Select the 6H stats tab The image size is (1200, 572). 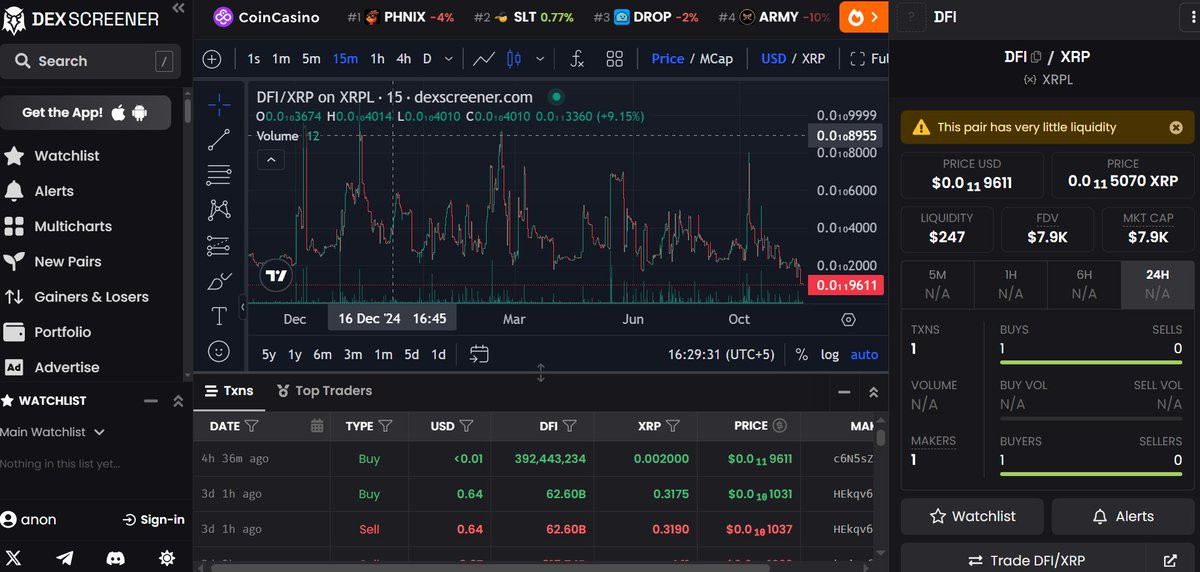click(1084, 284)
